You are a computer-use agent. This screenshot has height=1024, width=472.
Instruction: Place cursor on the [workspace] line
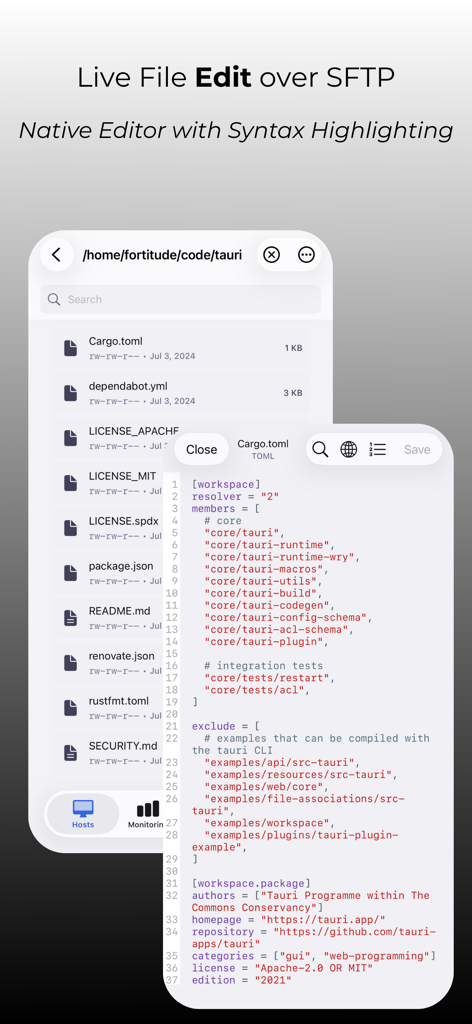click(227, 485)
